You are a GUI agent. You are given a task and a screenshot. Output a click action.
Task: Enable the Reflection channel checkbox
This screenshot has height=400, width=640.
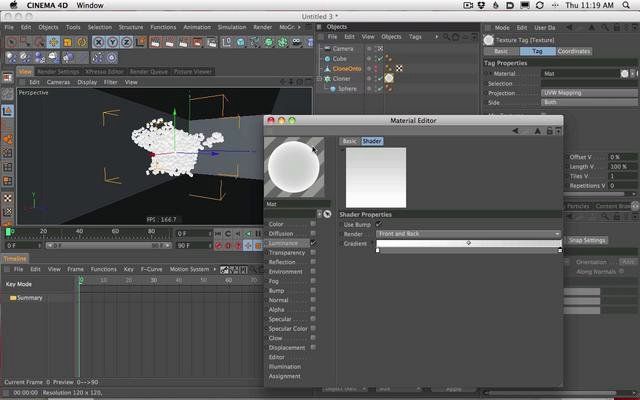pos(313,262)
